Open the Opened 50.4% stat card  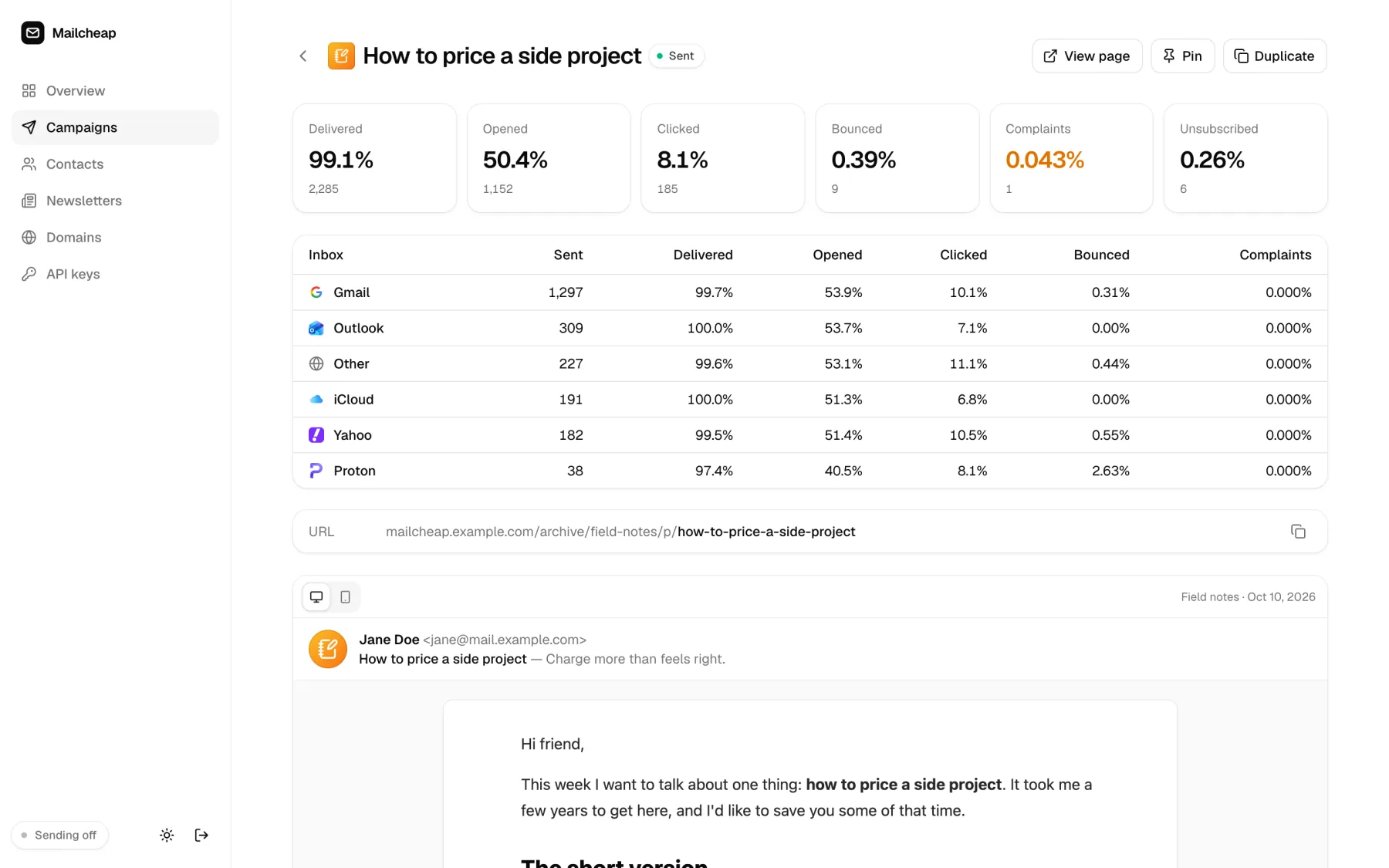[549, 158]
